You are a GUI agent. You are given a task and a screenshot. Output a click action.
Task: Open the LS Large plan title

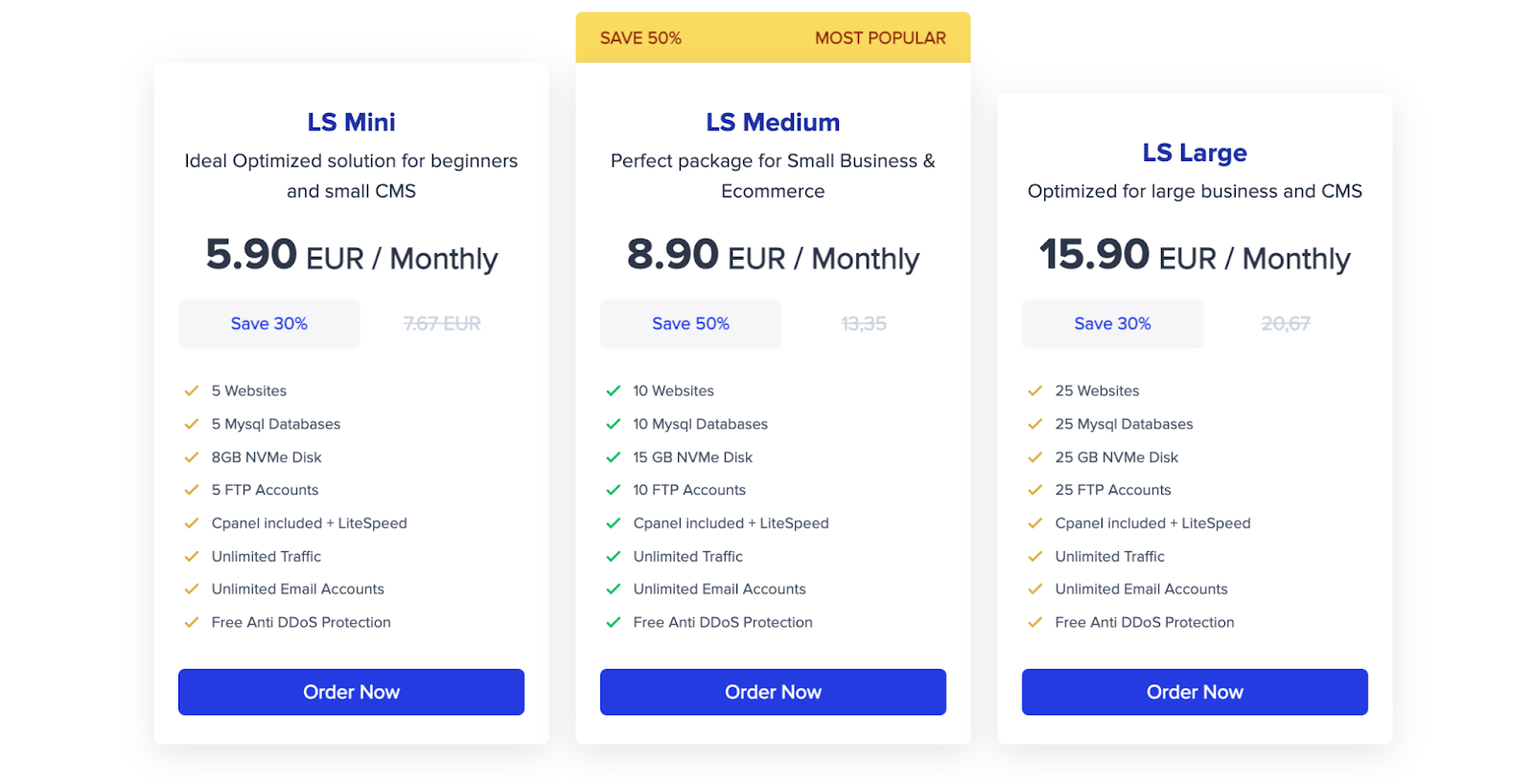(1195, 153)
